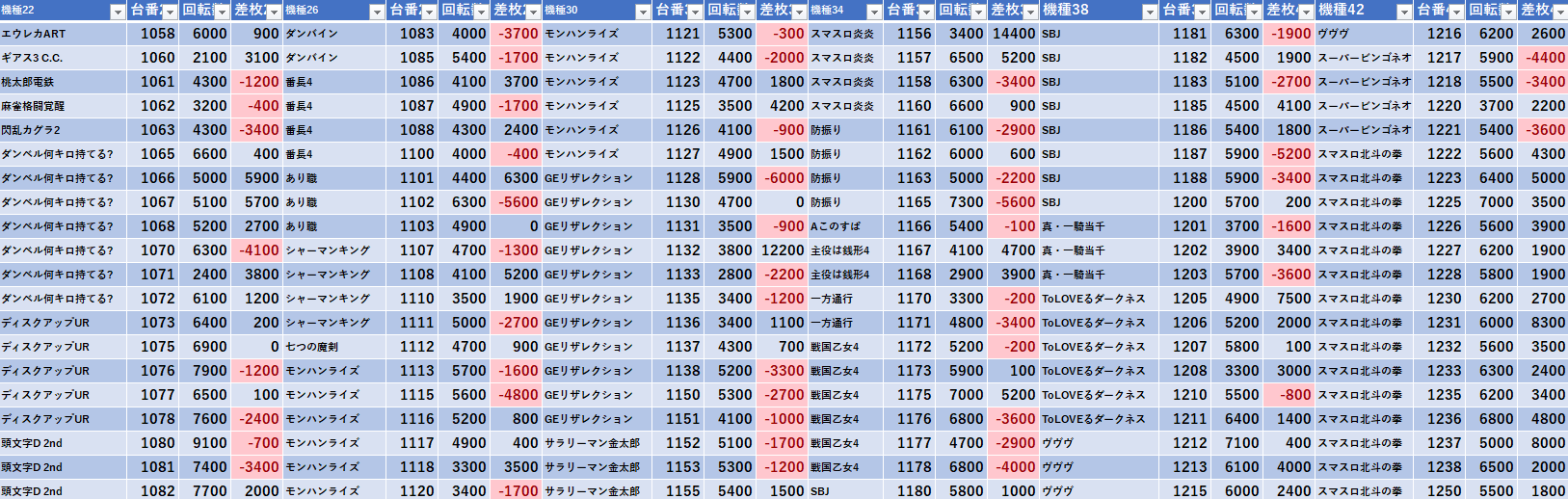Open 差枚 filter dropdown above -3700
The width and height of the screenshot is (1568, 499).
tap(533, 12)
